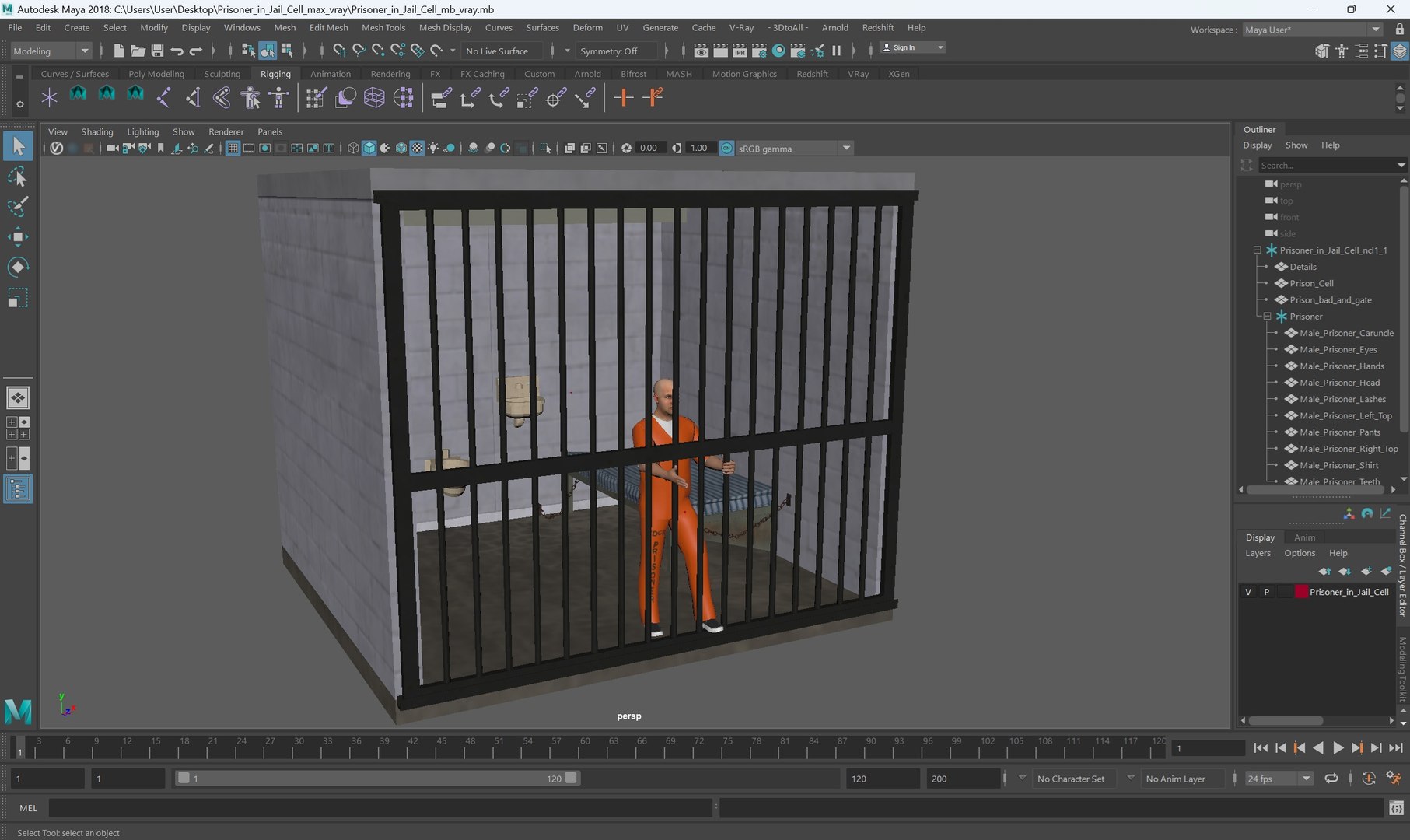The width and height of the screenshot is (1410, 840).
Task: Open the Modeling menu set dropdown
Action: 51,51
